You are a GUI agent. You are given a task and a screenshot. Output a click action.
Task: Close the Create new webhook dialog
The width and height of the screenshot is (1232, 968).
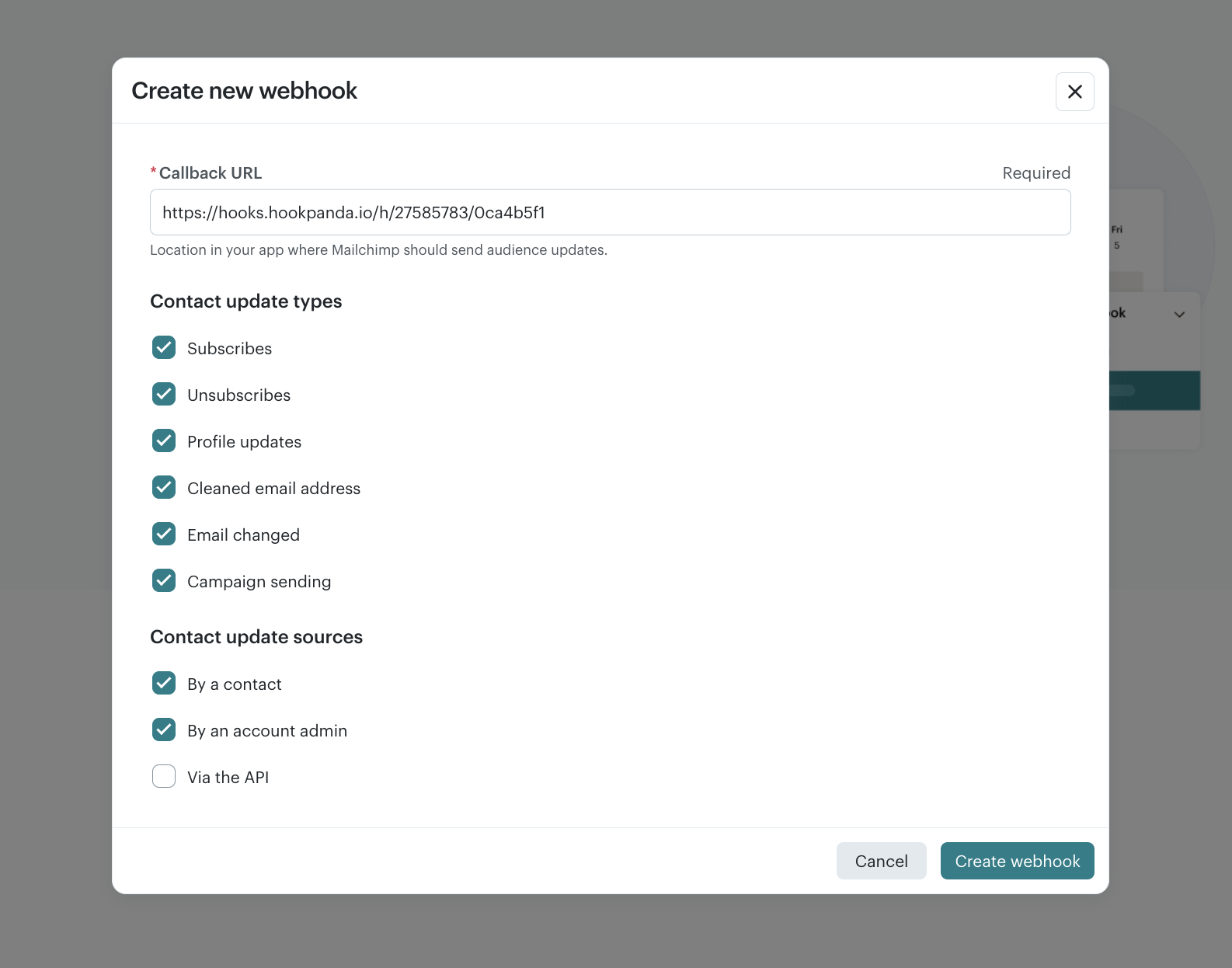click(1074, 92)
